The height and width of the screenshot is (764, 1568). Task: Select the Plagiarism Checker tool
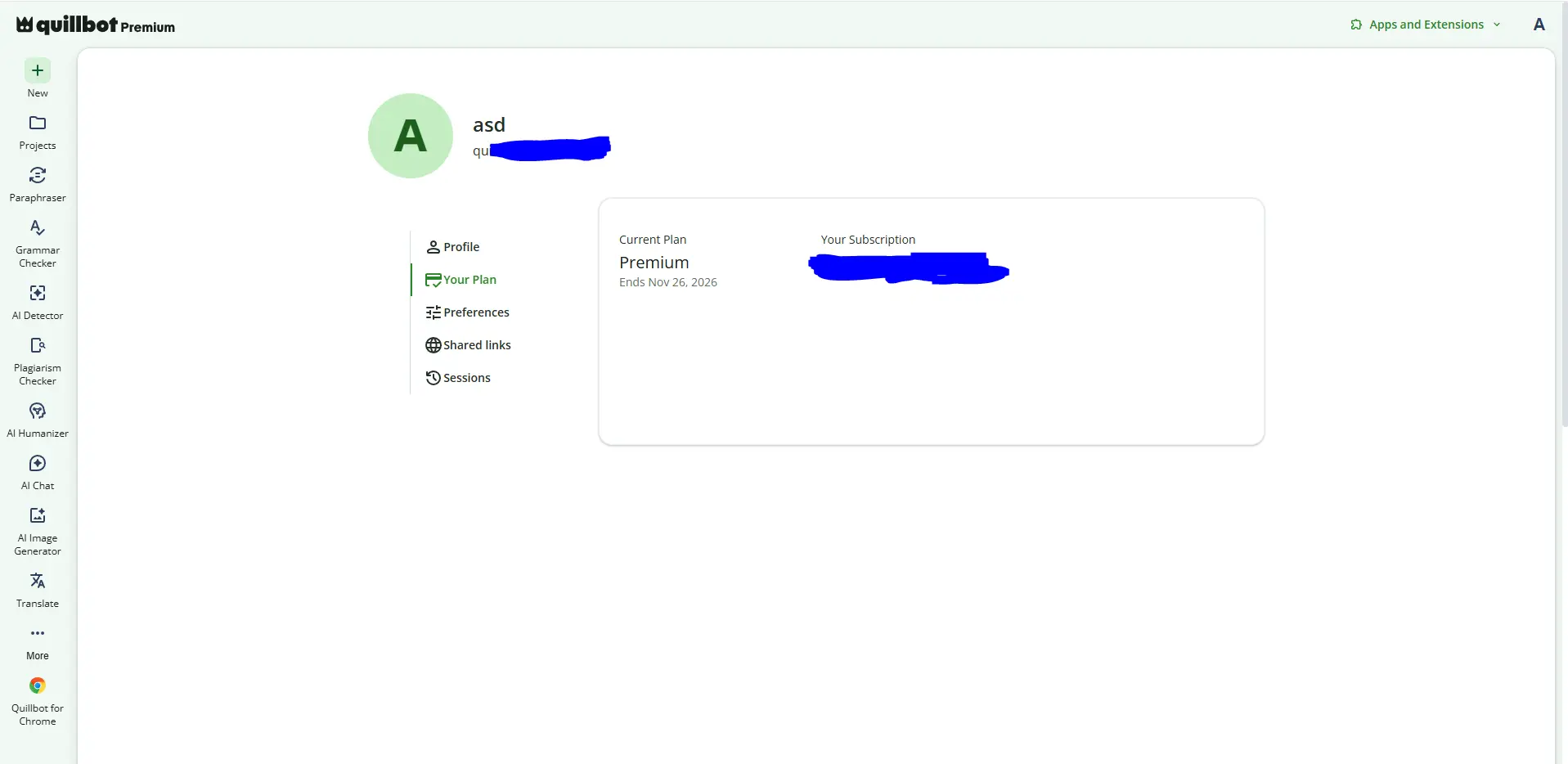[x=38, y=362]
